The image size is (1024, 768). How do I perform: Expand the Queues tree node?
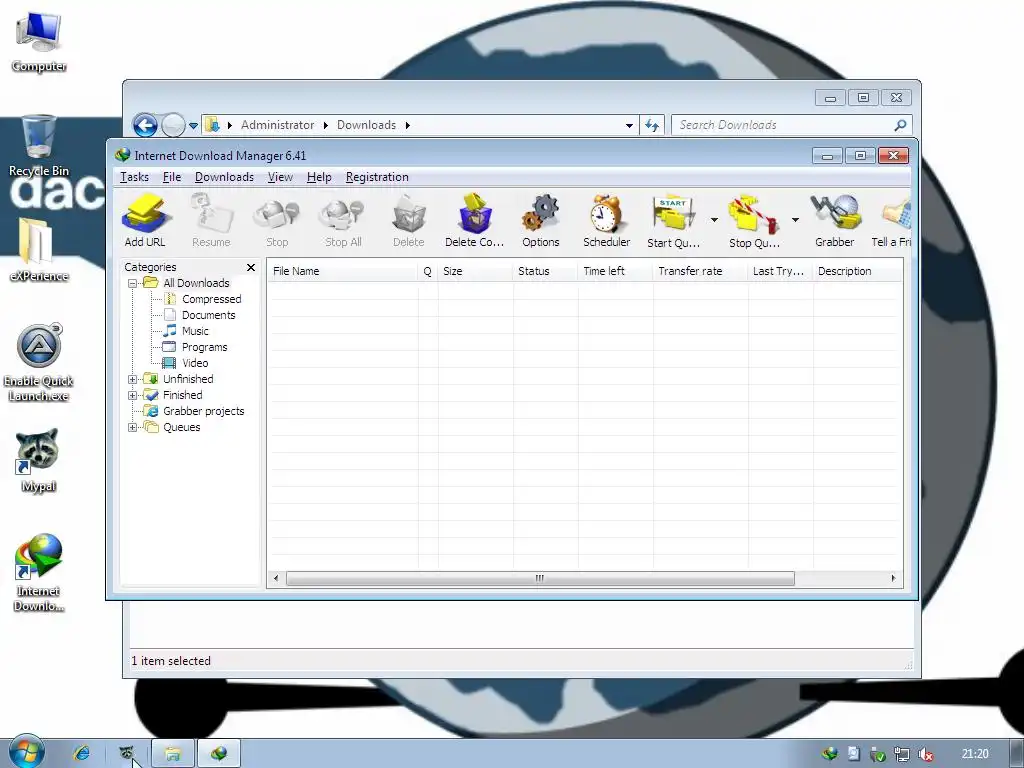pyautogui.click(x=133, y=427)
